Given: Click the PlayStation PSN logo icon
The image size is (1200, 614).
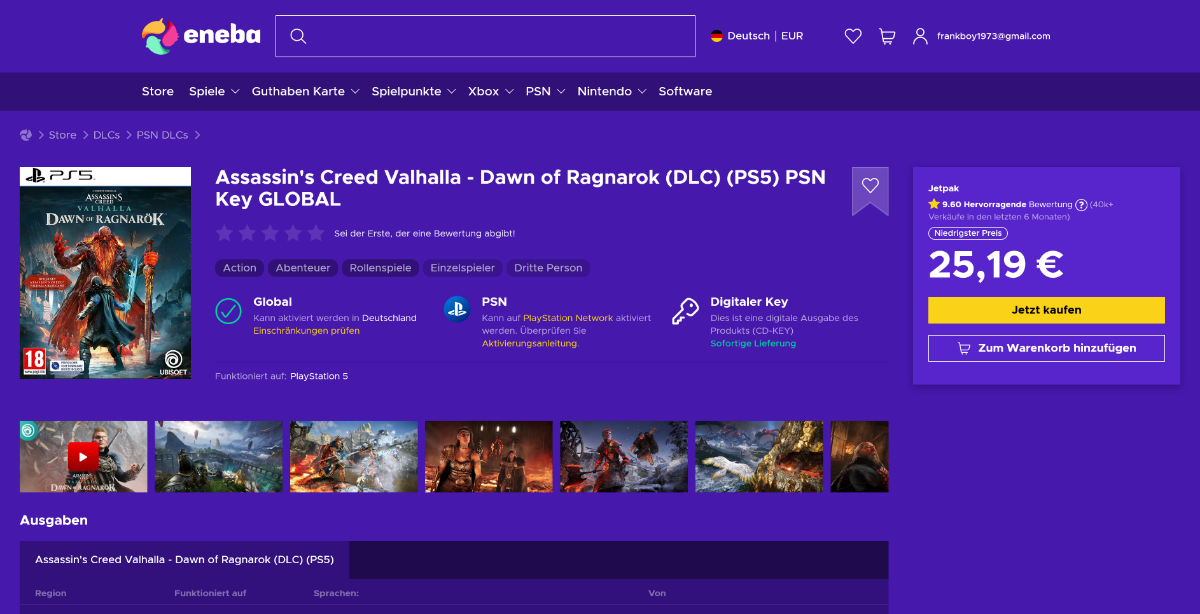Looking at the screenshot, I should 457,309.
